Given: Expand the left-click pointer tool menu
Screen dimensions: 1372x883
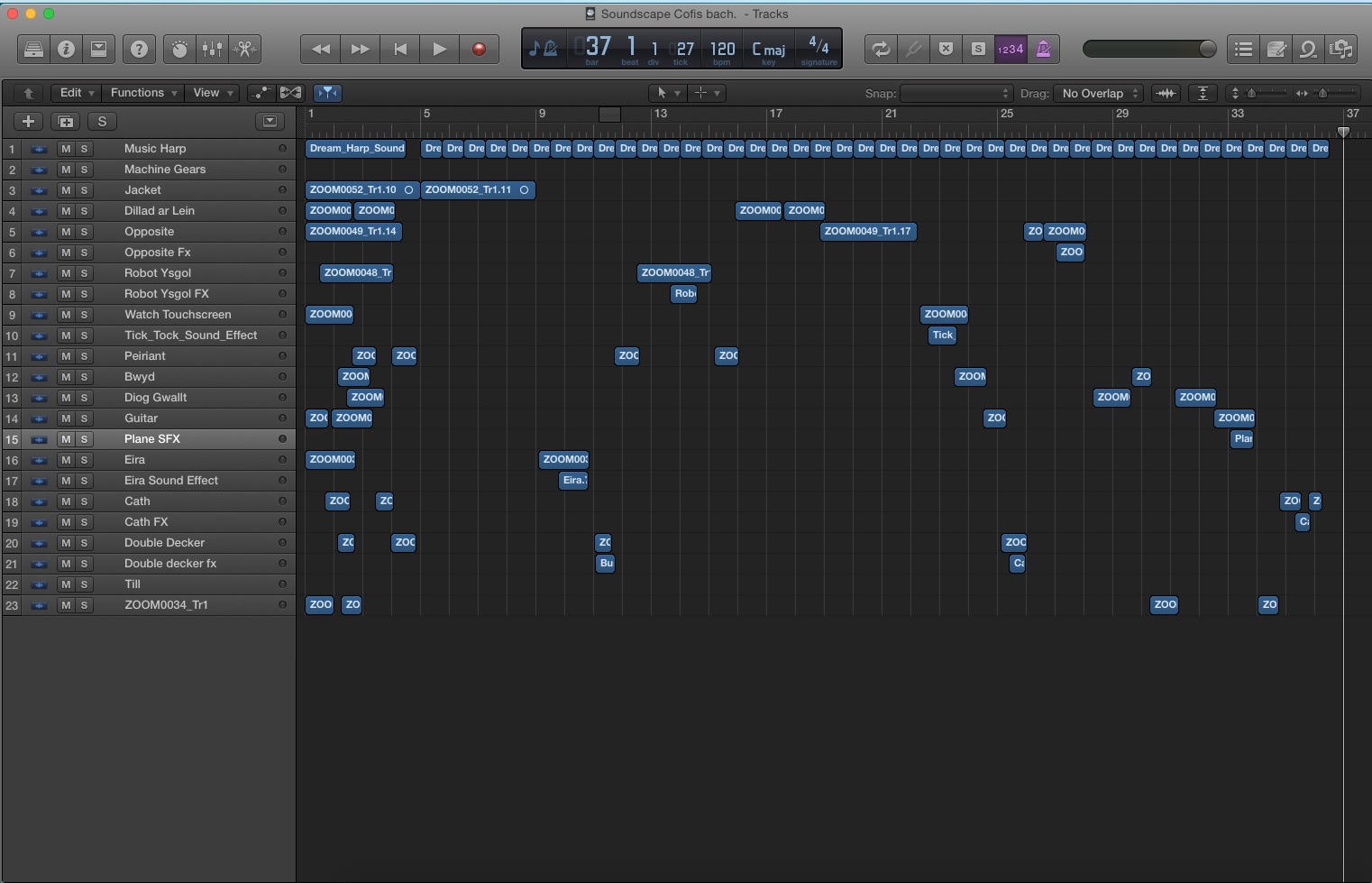Looking at the screenshot, I should pyautogui.click(x=667, y=93).
